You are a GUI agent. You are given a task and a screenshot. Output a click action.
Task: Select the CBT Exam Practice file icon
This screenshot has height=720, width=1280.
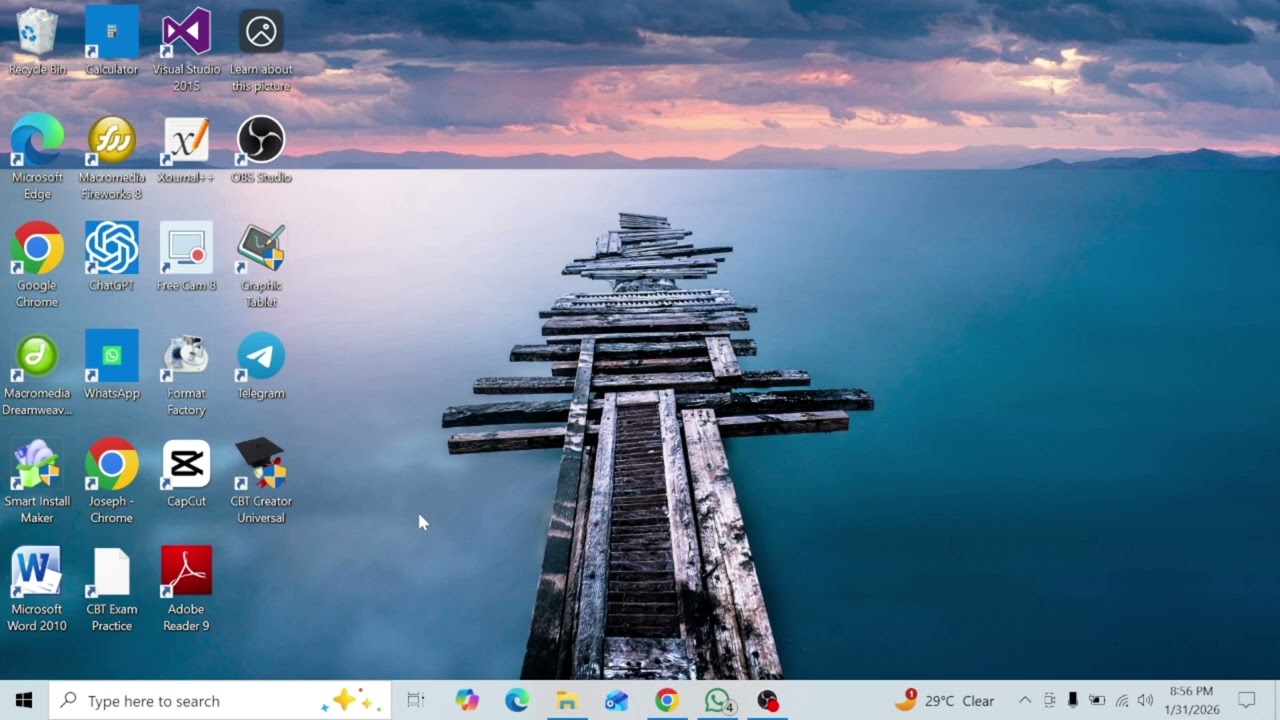[x=112, y=590]
